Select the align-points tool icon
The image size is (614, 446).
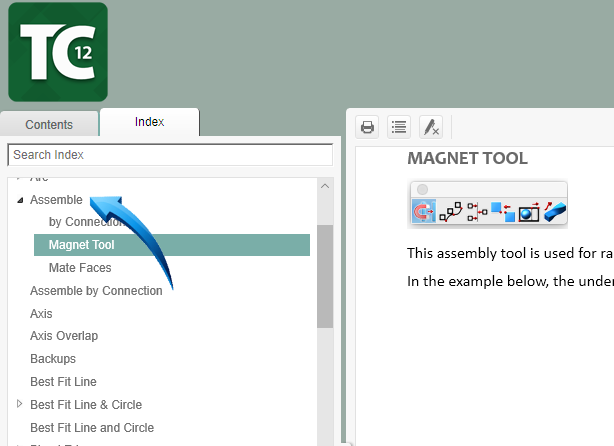point(477,212)
